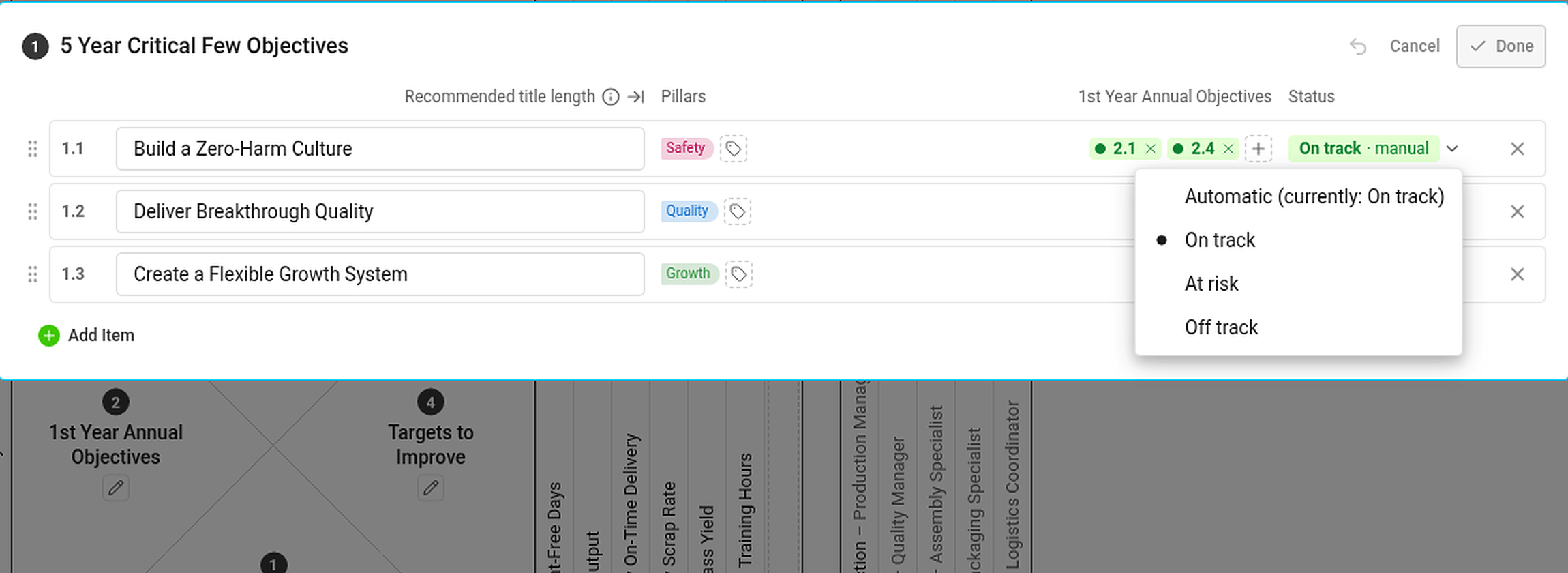Image resolution: width=1568 pixels, height=573 pixels.
Task: Edit the Create a Flexible Growth System field
Action: [380, 274]
